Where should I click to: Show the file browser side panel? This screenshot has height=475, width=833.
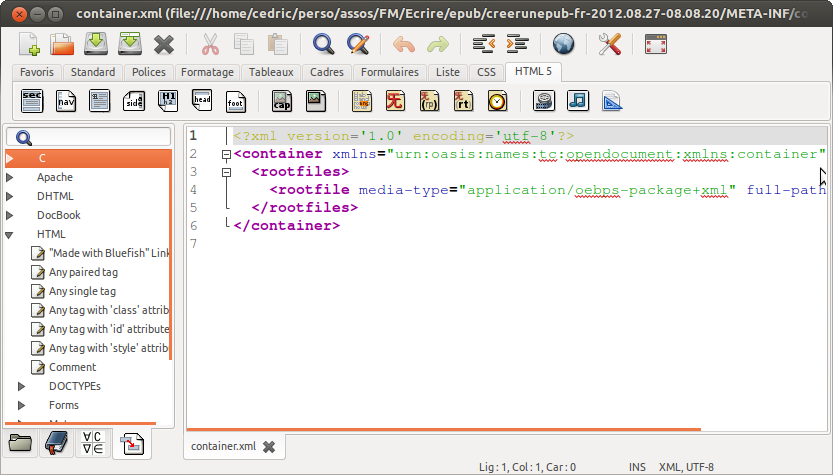20,443
